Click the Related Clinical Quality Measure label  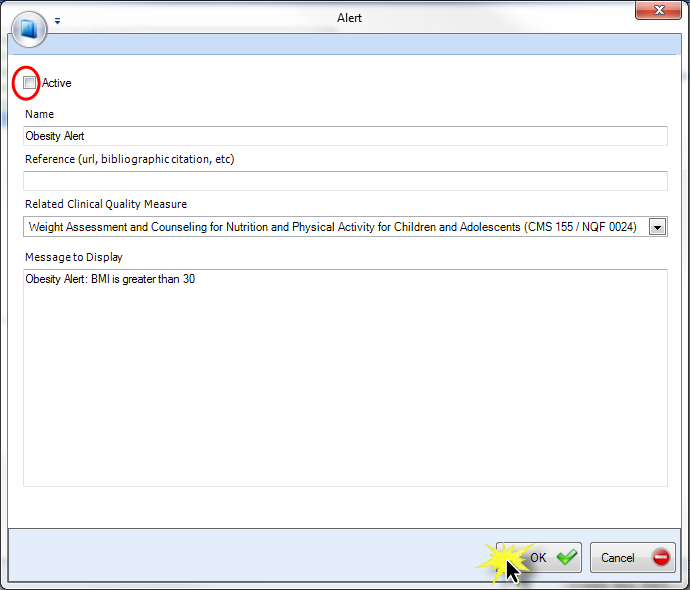(106, 204)
